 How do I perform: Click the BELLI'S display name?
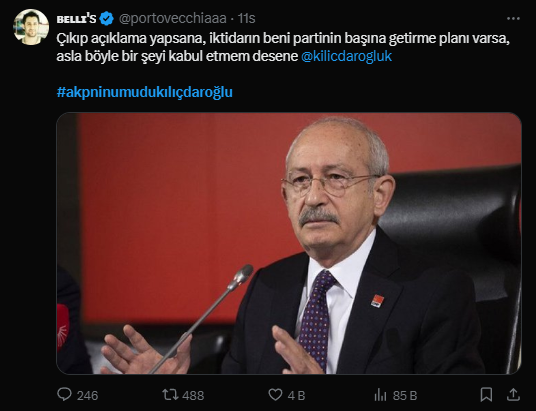pos(77,19)
